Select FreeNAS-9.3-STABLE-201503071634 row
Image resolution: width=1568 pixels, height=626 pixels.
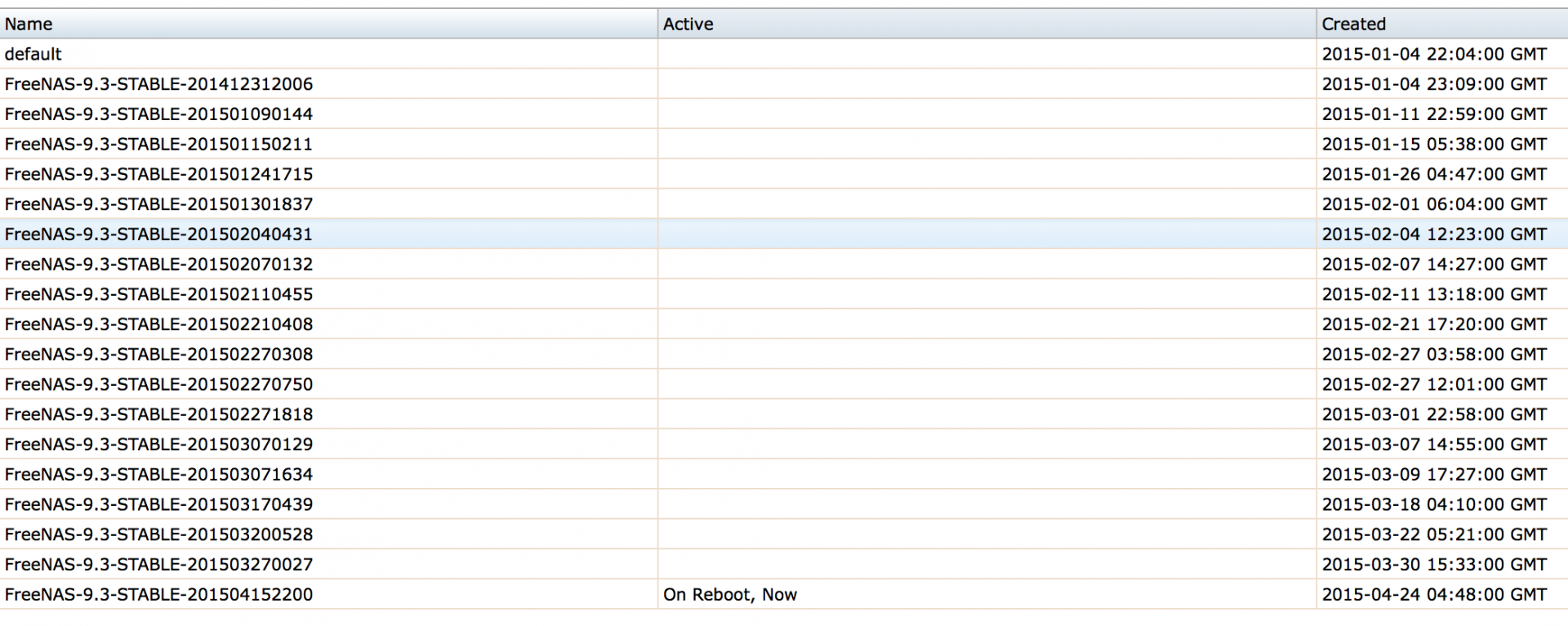point(784,474)
